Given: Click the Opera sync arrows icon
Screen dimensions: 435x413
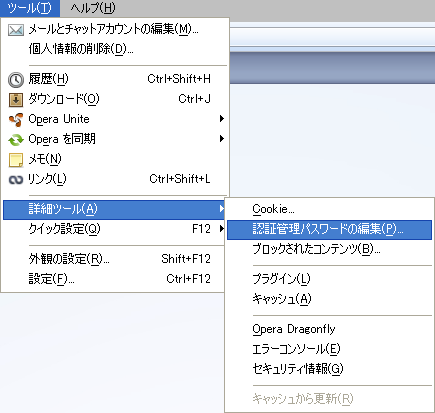Looking at the screenshot, I should tap(16, 140).
